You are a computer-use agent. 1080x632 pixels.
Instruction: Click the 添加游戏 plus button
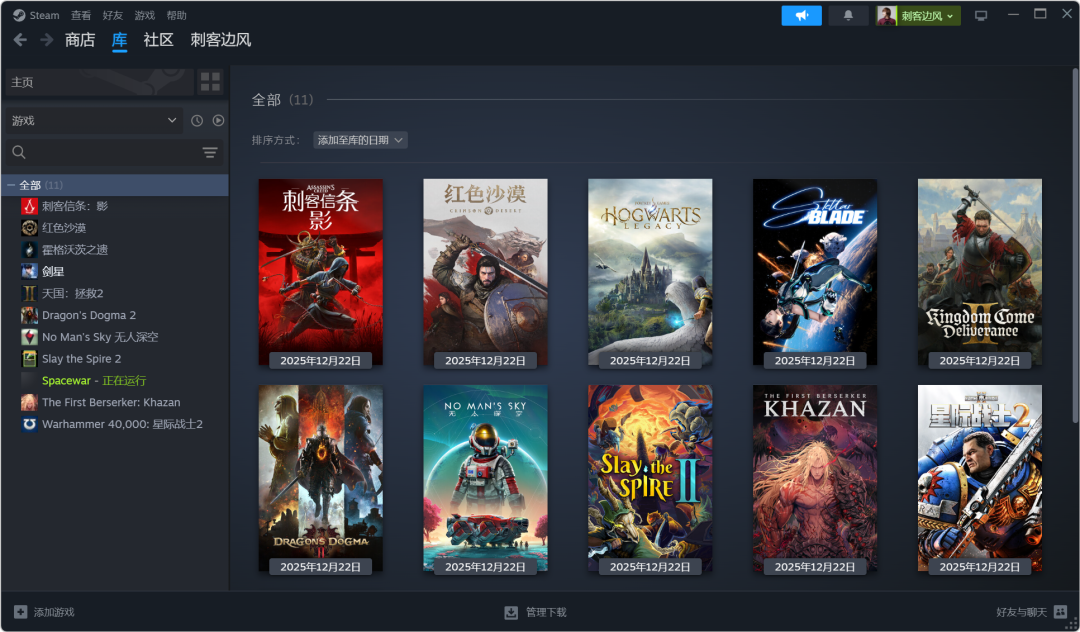point(44,612)
